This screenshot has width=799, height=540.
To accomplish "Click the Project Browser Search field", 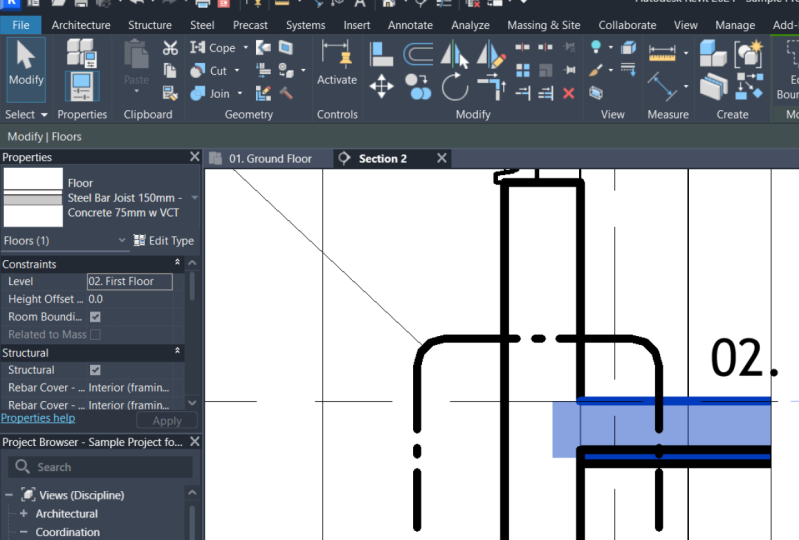I will coord(100,467).
